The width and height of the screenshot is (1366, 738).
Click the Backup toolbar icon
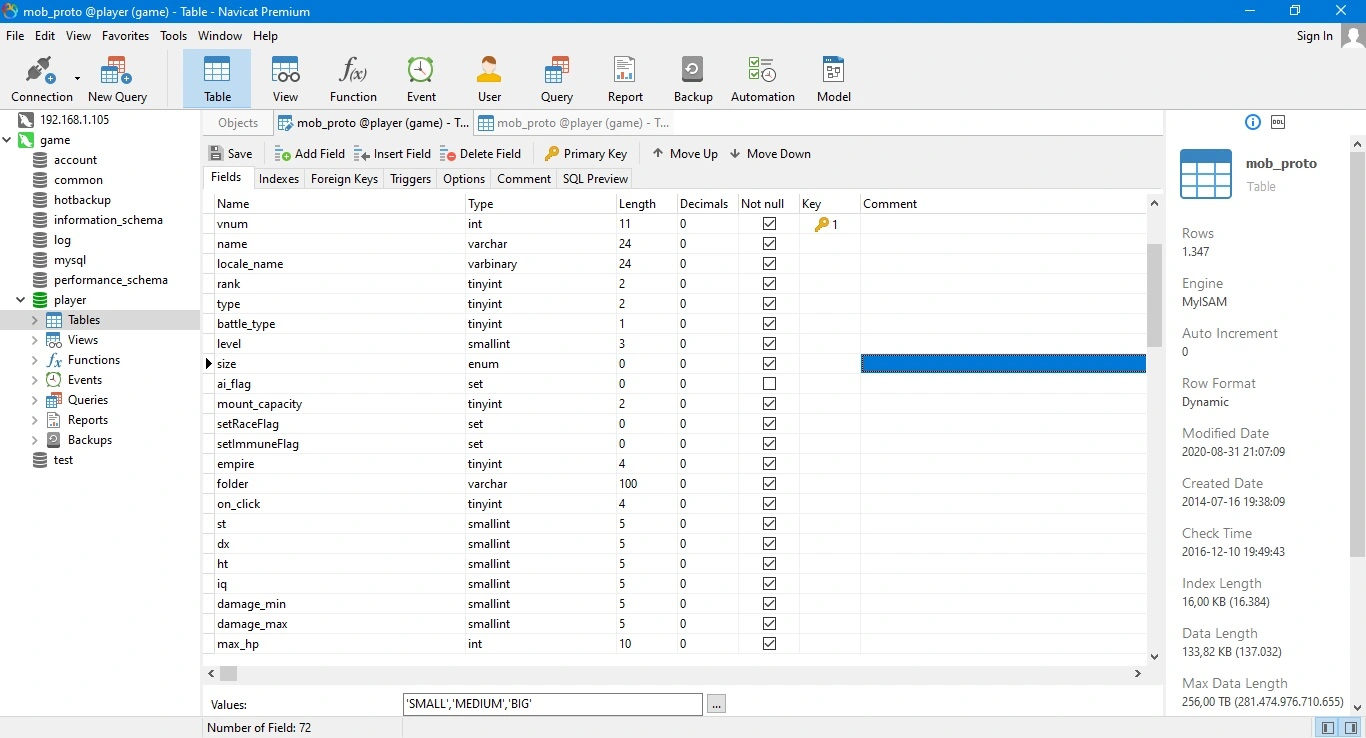coord(693,79)
